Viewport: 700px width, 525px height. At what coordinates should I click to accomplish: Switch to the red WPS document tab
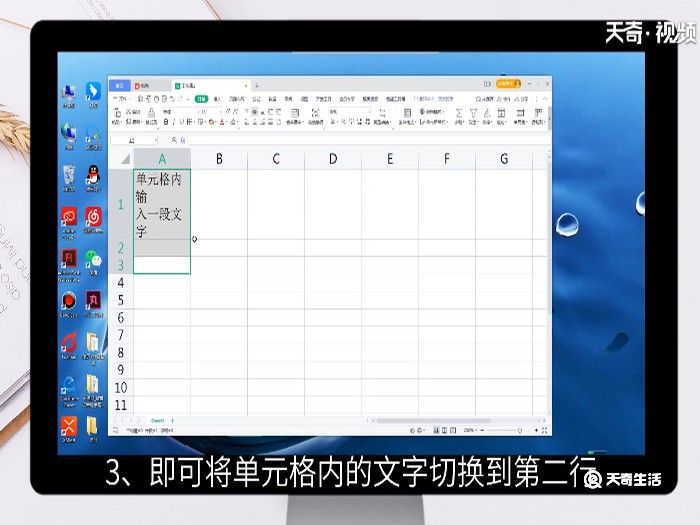[150, 86]
